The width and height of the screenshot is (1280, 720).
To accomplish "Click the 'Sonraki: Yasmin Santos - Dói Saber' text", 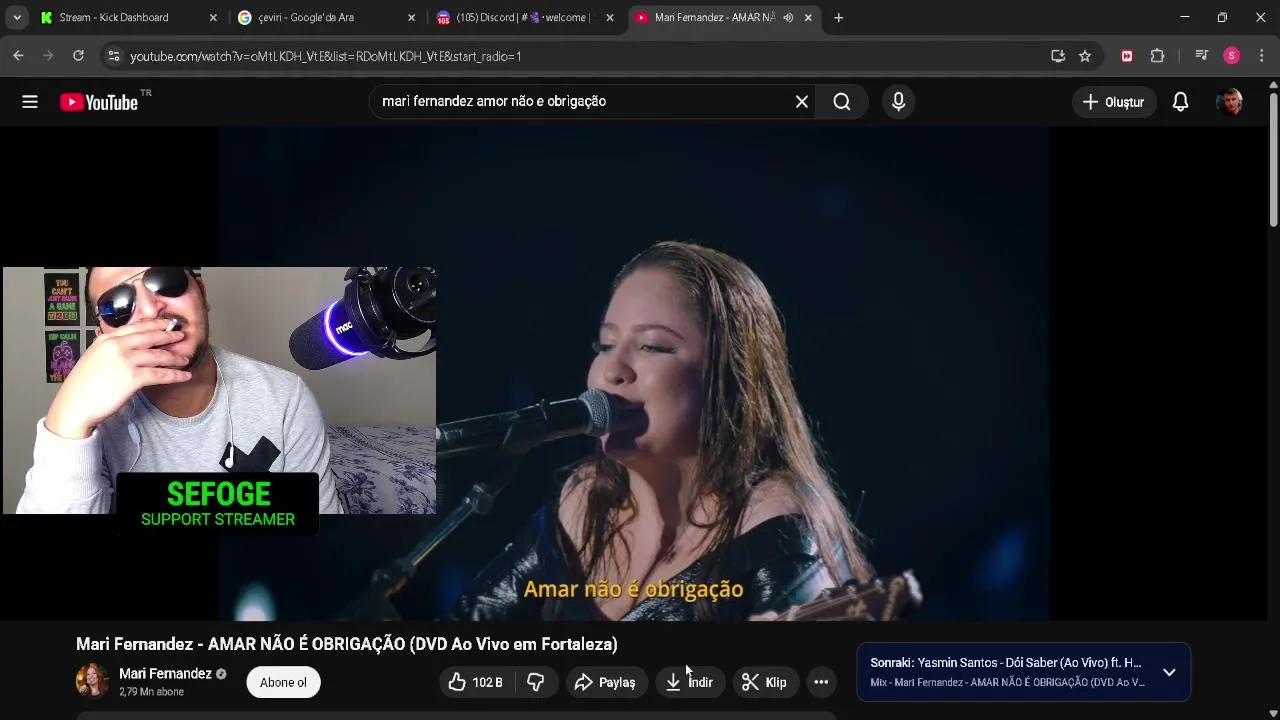I will (x=1005, y=663).
